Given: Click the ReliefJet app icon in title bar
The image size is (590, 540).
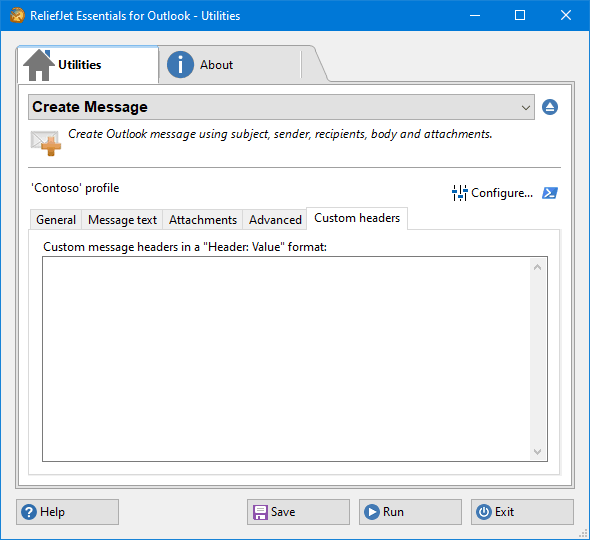Looking at the screenshot, I should click(17, 16).
